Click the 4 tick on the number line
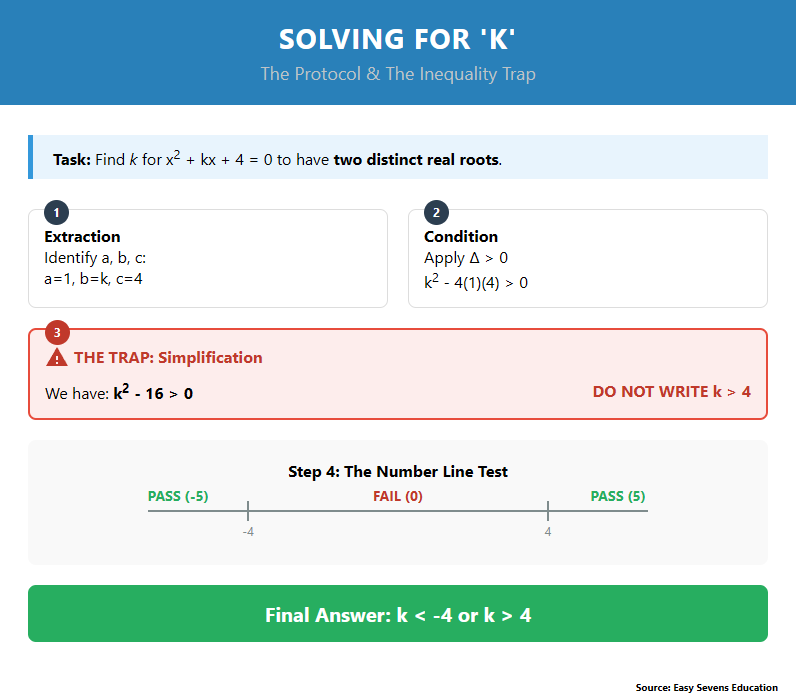Image resolution: width=796 pixels, height=697 pixels. [x=548, y=511]
